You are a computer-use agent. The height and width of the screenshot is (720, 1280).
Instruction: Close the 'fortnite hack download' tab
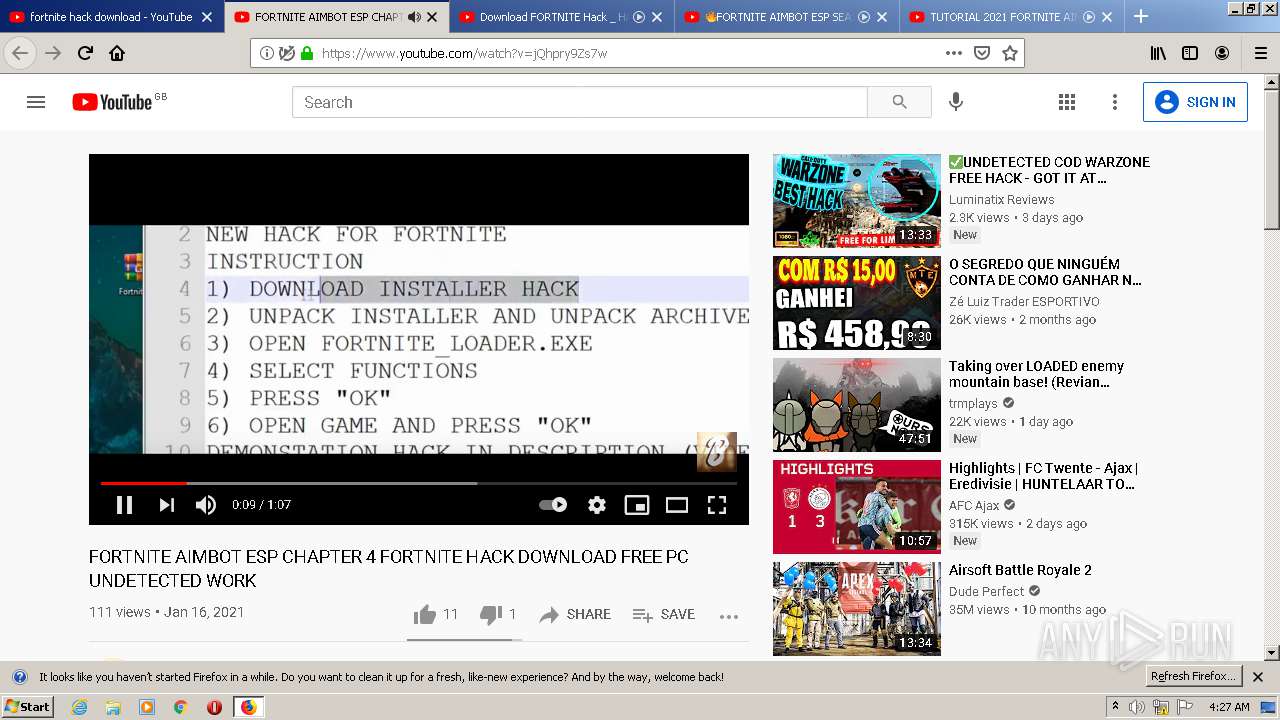coord(207,17)
